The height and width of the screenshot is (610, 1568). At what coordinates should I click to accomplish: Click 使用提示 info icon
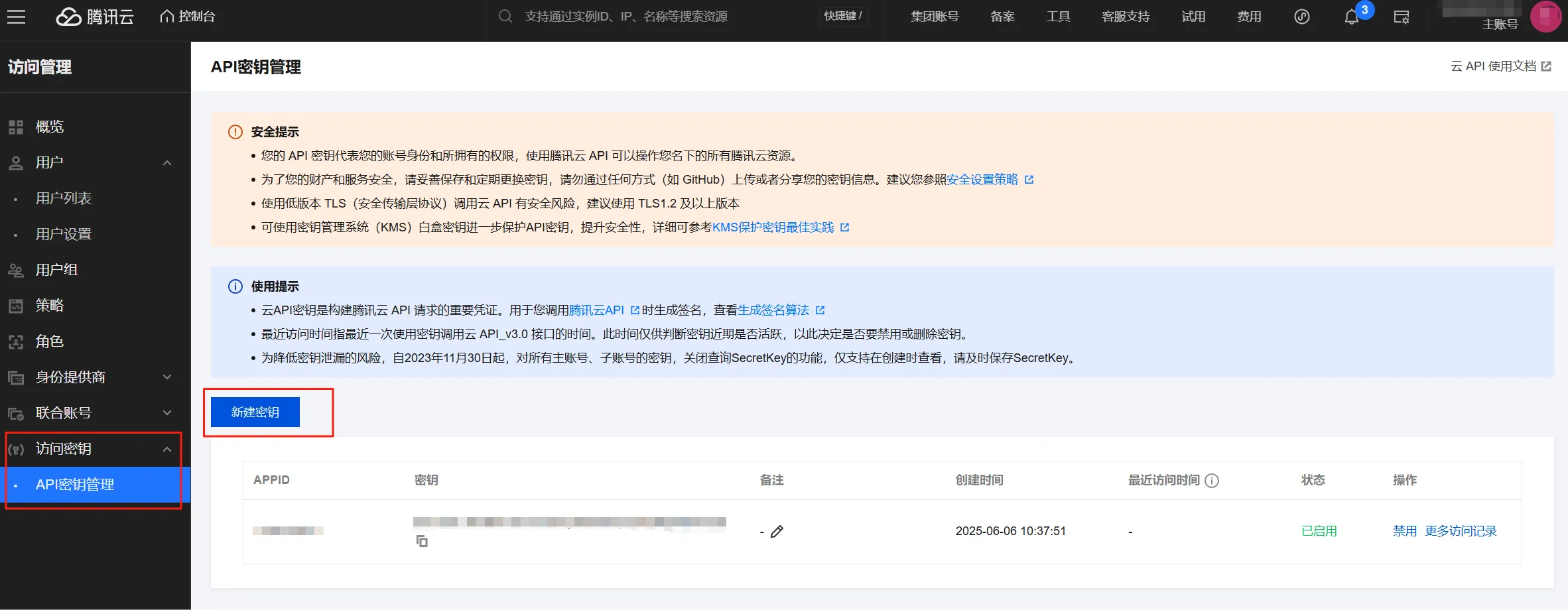[x=235, y=286]
